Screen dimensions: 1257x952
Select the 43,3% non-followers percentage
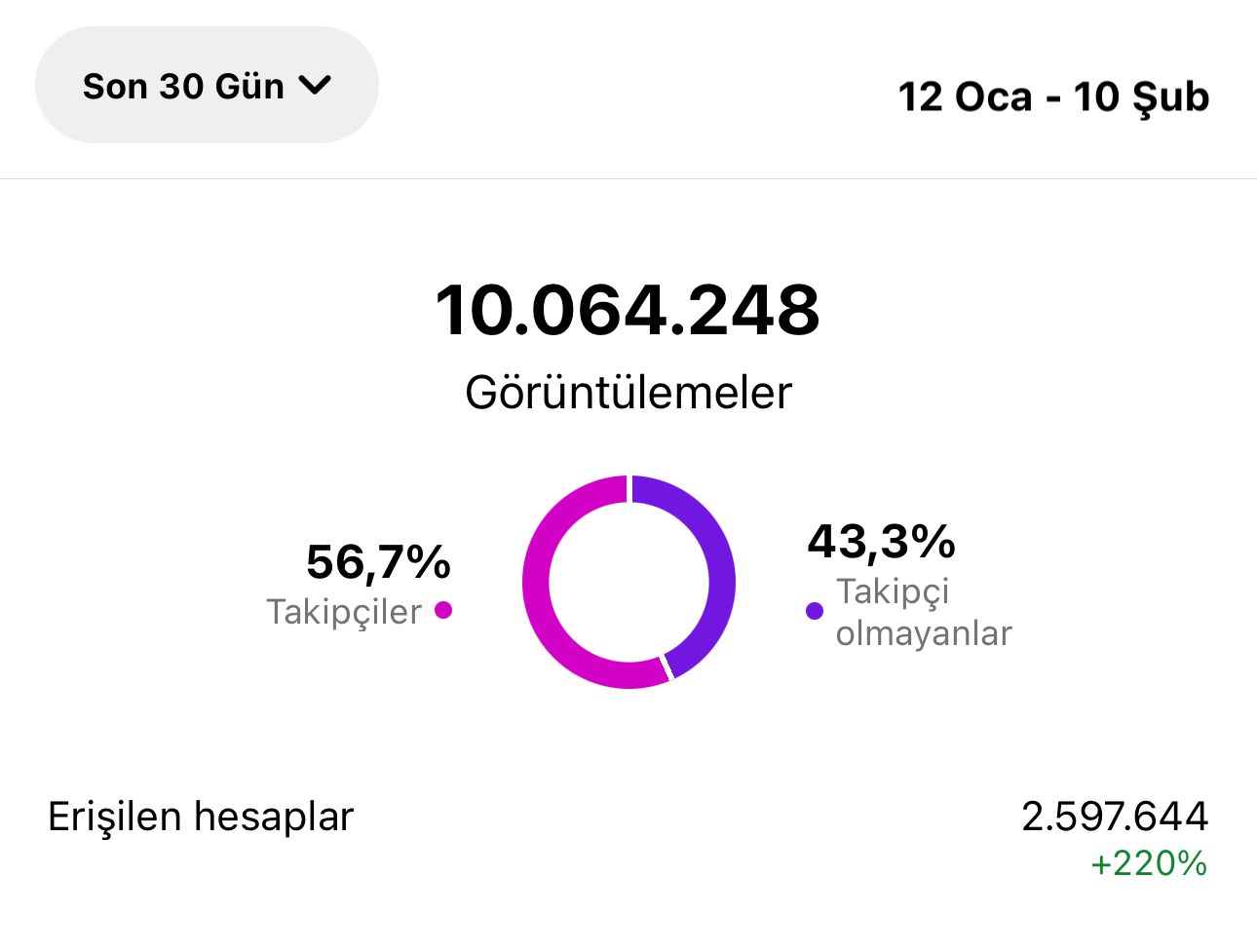pos(881,542)
